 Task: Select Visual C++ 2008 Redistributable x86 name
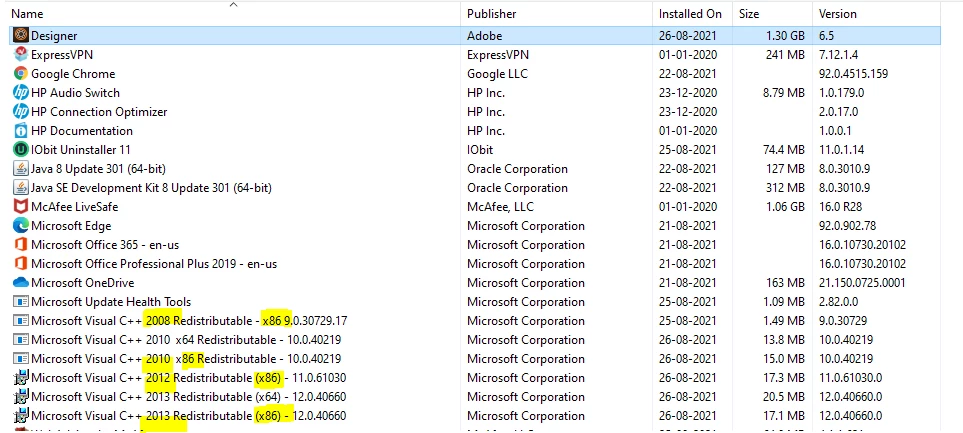189,321
